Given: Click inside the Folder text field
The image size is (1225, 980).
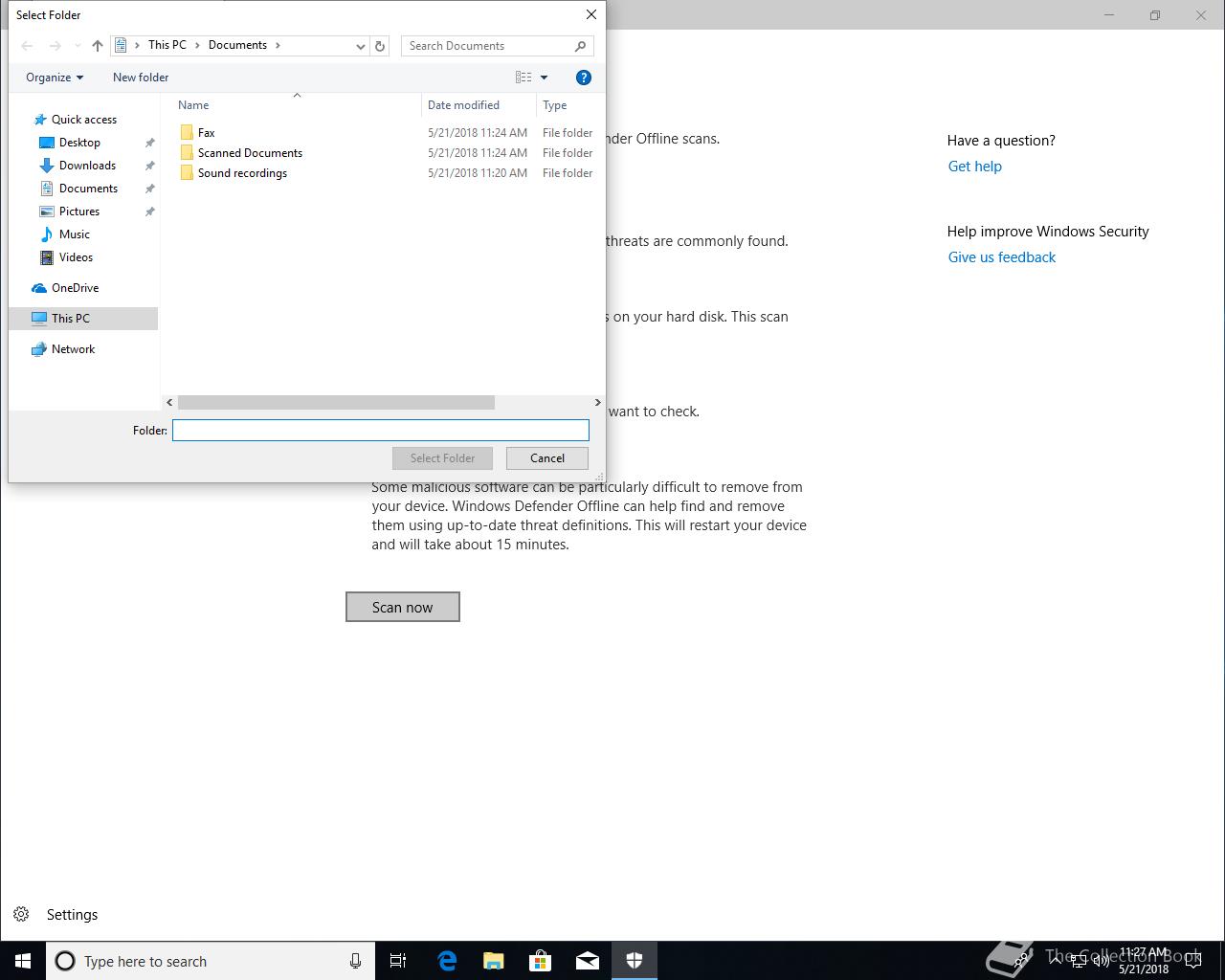Looking at the screenshot, I should tap(380, 431).
